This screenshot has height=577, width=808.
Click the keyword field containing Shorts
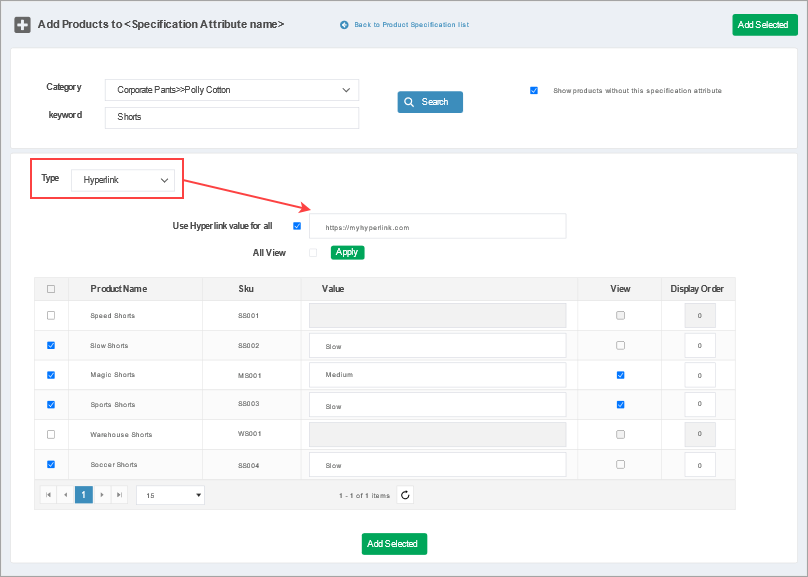pyautogui.click(x=231, y=117)
